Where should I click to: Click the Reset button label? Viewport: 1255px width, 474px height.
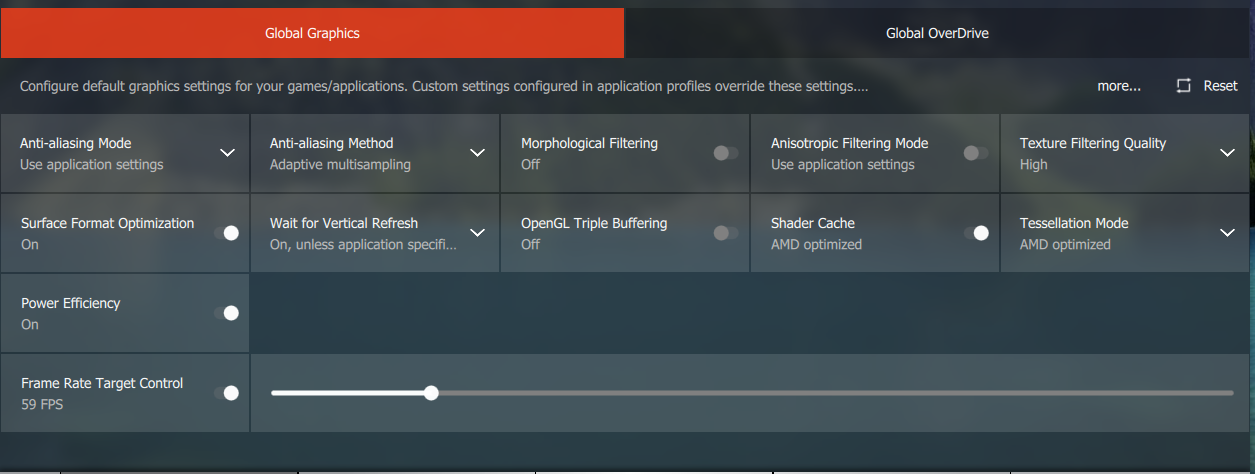click(x=1220, y=86)
